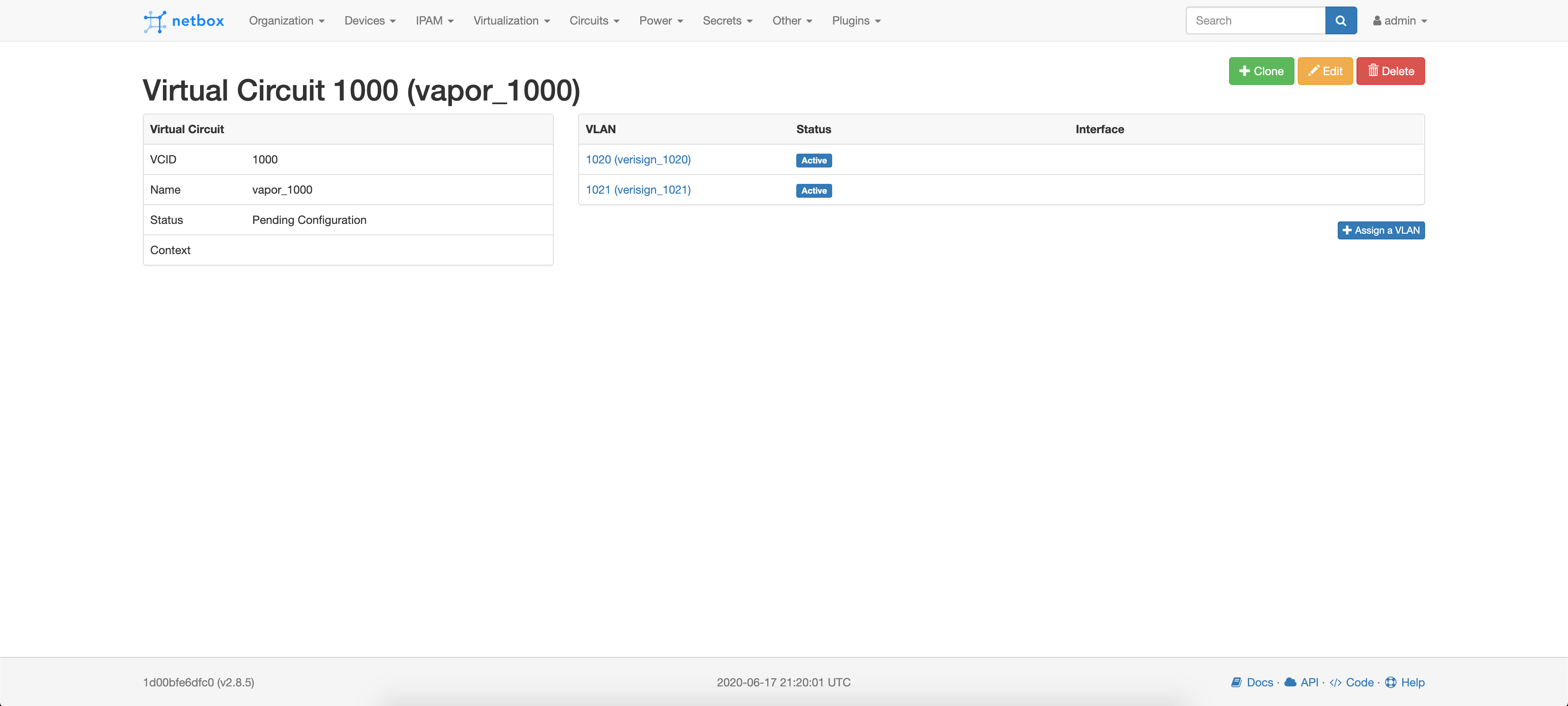Screen dimensions: 1568x706
Task: Open the Organization dropdown menu
Action: (x=286, y=21)
